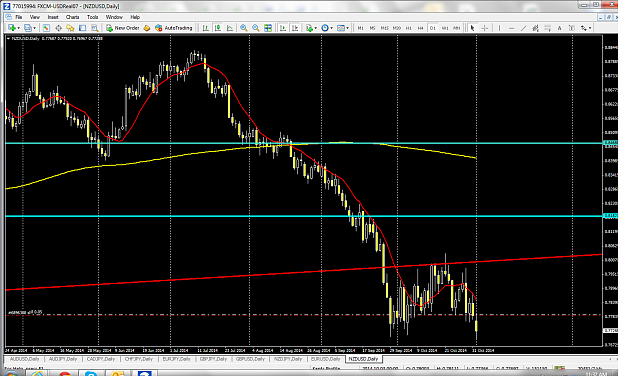
Task: Open the File menu
Action: coord(19,17)
